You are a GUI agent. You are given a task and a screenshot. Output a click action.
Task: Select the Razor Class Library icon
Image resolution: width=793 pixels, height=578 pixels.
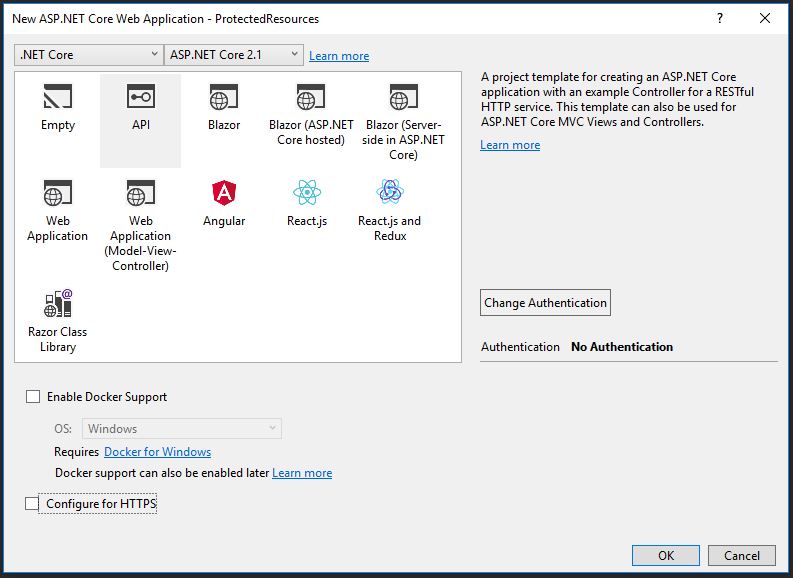click(58, 303)
